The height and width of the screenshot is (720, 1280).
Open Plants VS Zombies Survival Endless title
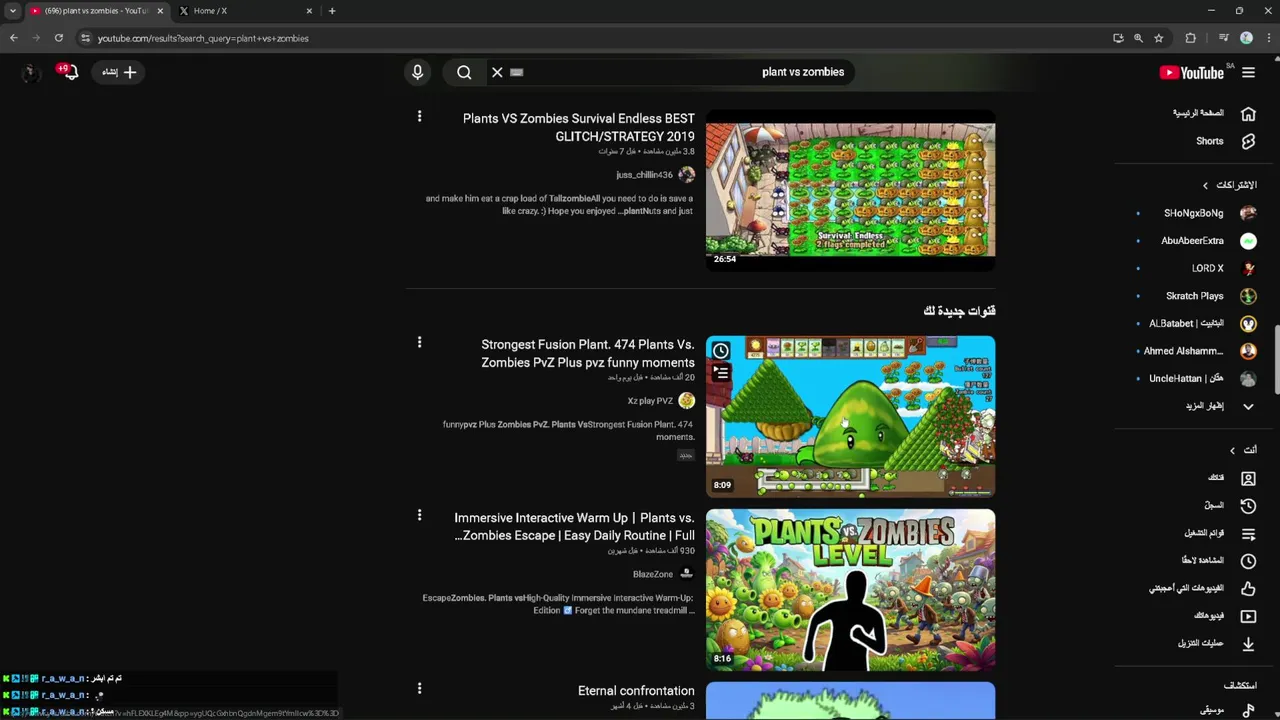point(578,127)
